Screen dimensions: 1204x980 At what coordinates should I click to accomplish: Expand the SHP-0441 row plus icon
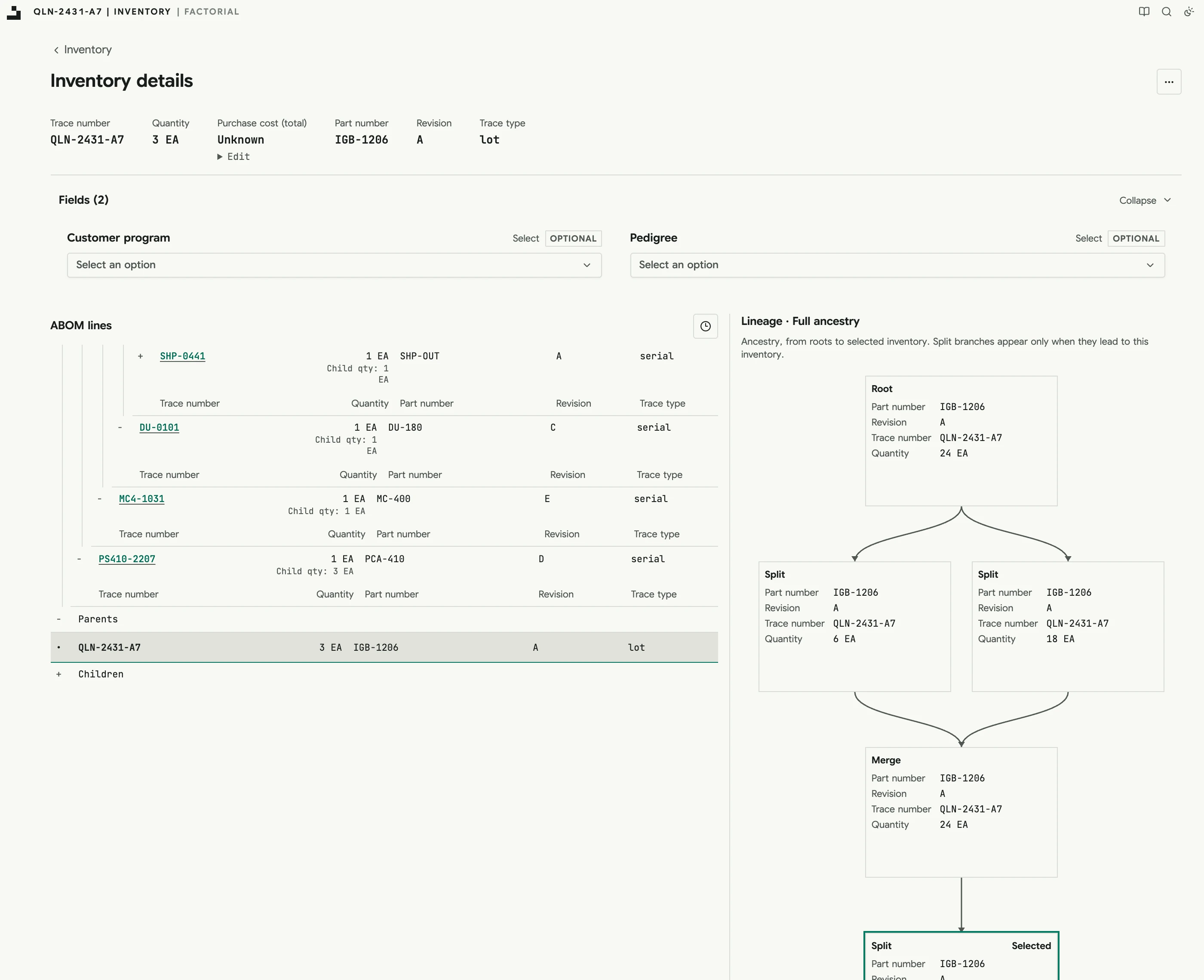(x=141, y=356)
